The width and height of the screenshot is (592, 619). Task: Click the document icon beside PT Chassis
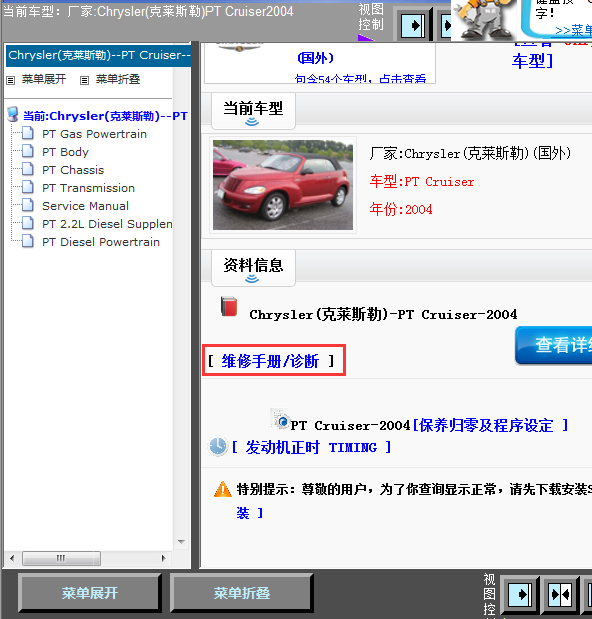coord(28,169)
